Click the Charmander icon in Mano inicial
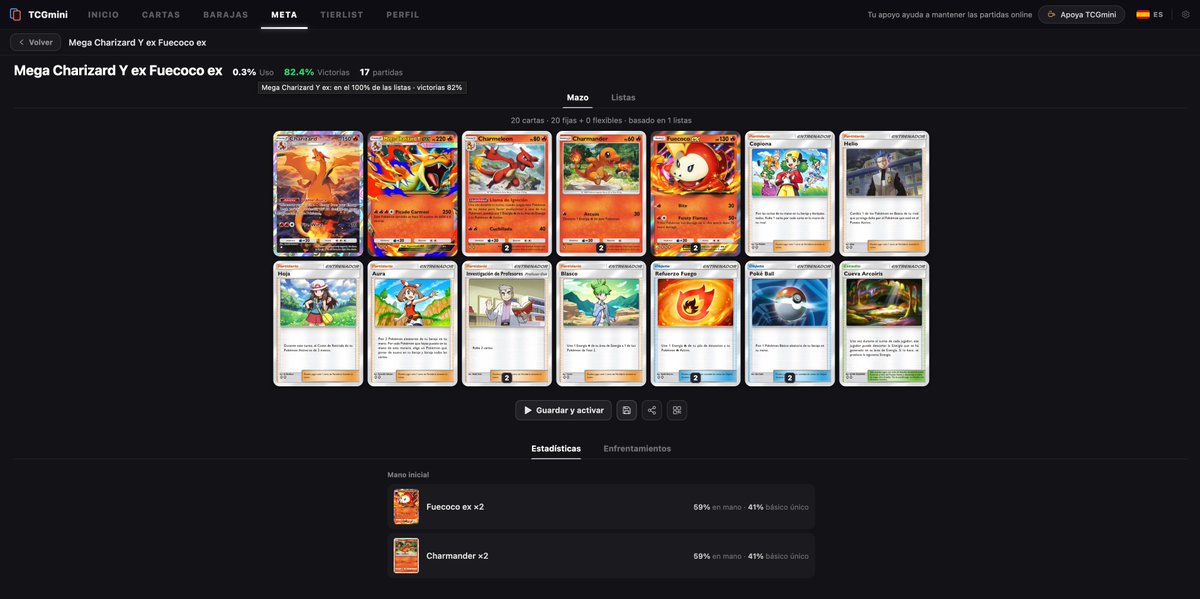This screenshot has height=599, width=1200. click(406, 556)
